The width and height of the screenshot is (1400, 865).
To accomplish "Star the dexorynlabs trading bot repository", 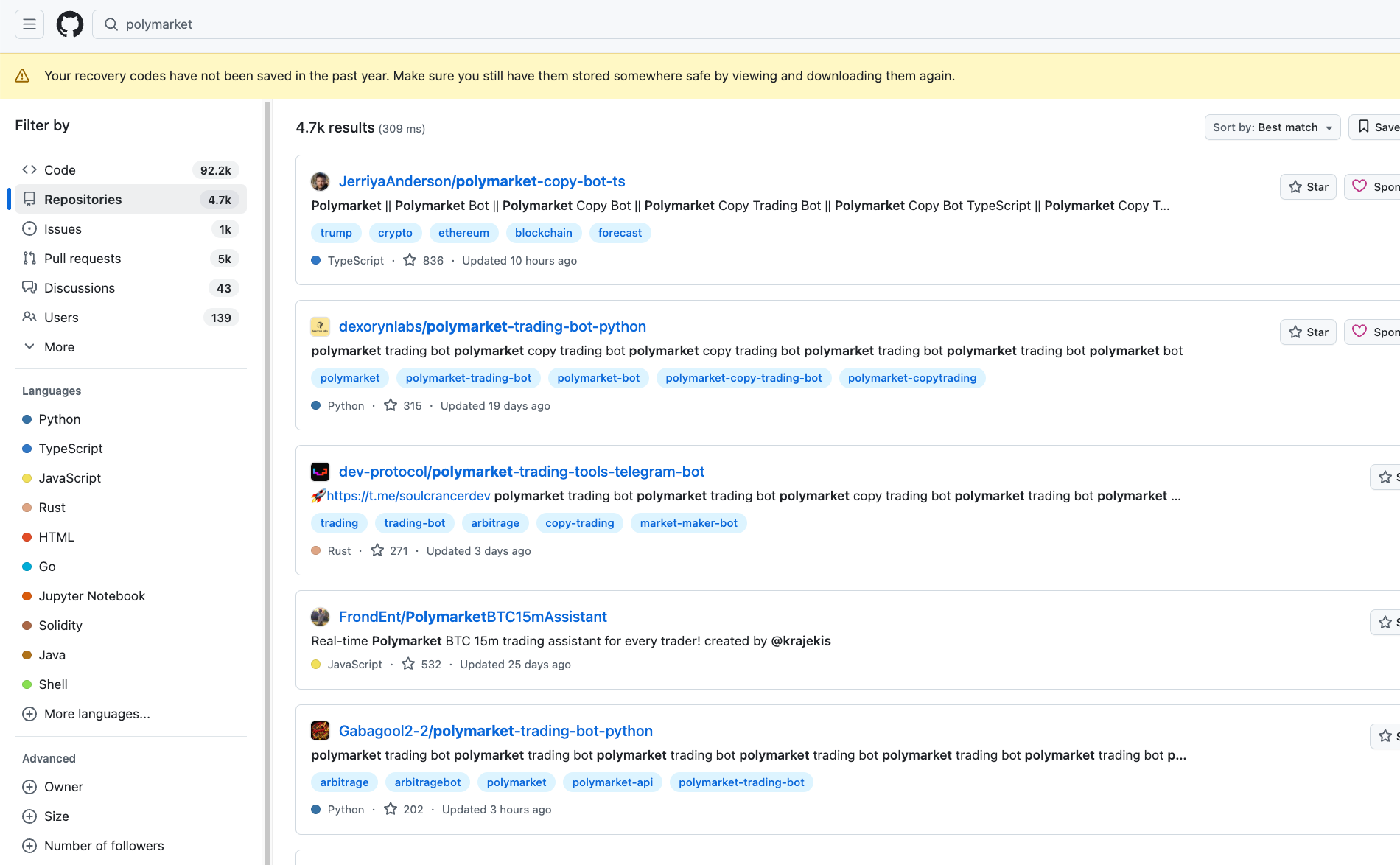I will [x=1307, y=332].
